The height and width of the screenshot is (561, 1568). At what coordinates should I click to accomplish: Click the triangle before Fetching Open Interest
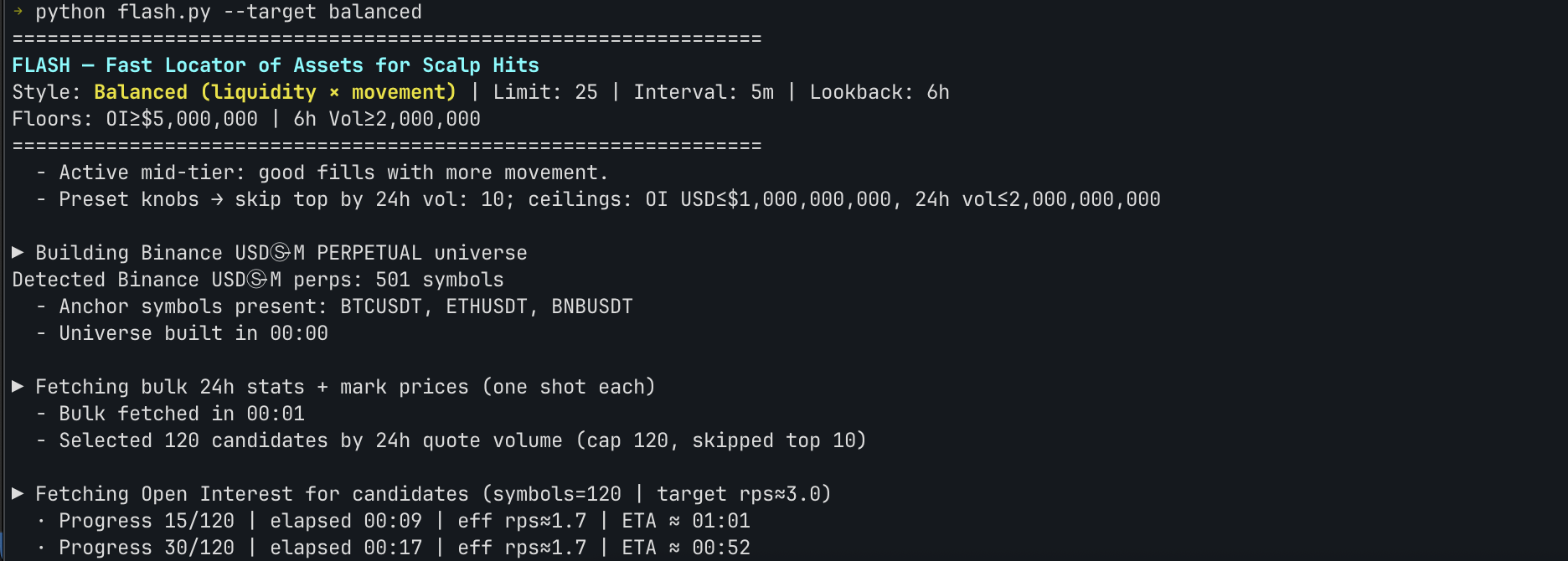(18, 493)
